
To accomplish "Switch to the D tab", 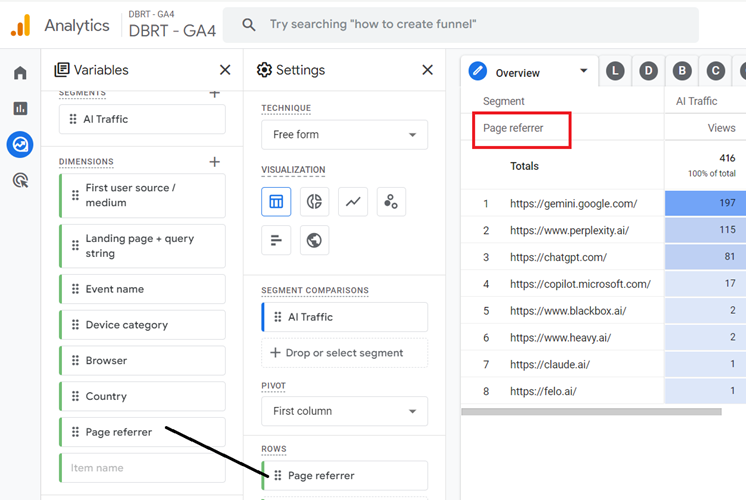I will (x=648, y=71).
